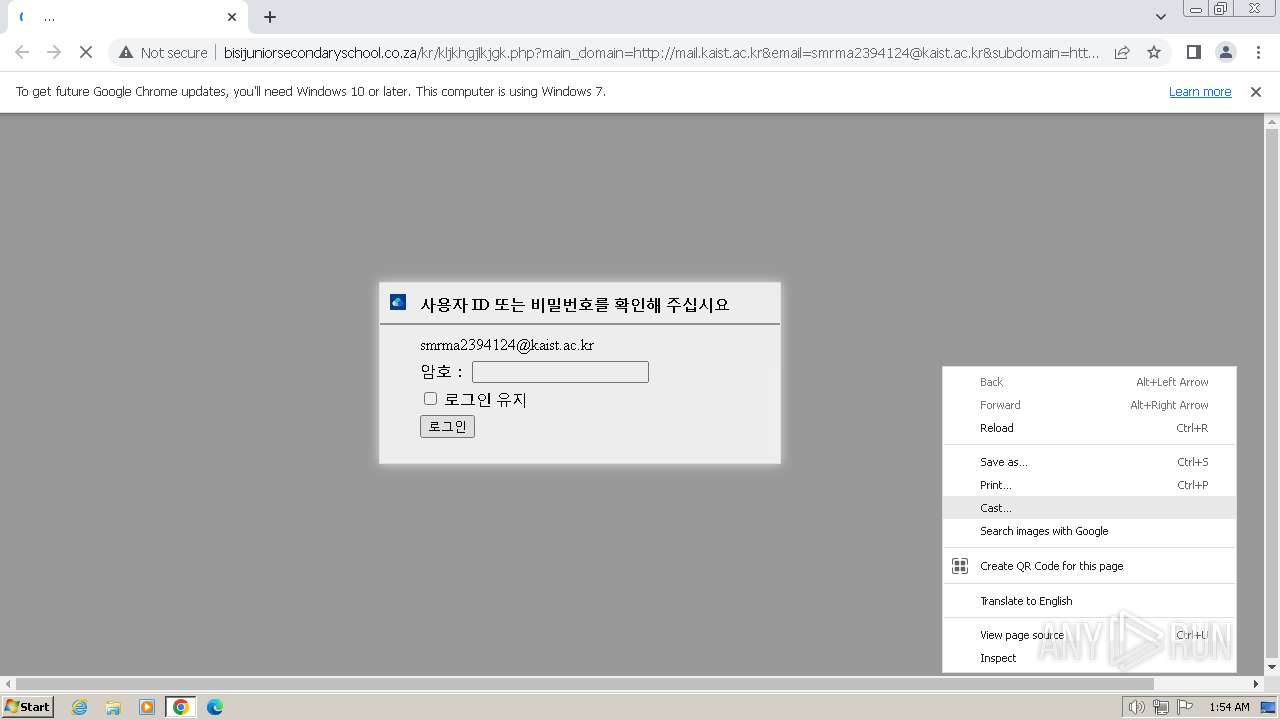Click the 로그인 button
Image resolution: width=1280 pixels, height=720 pixels.
(x=447, y=426)
